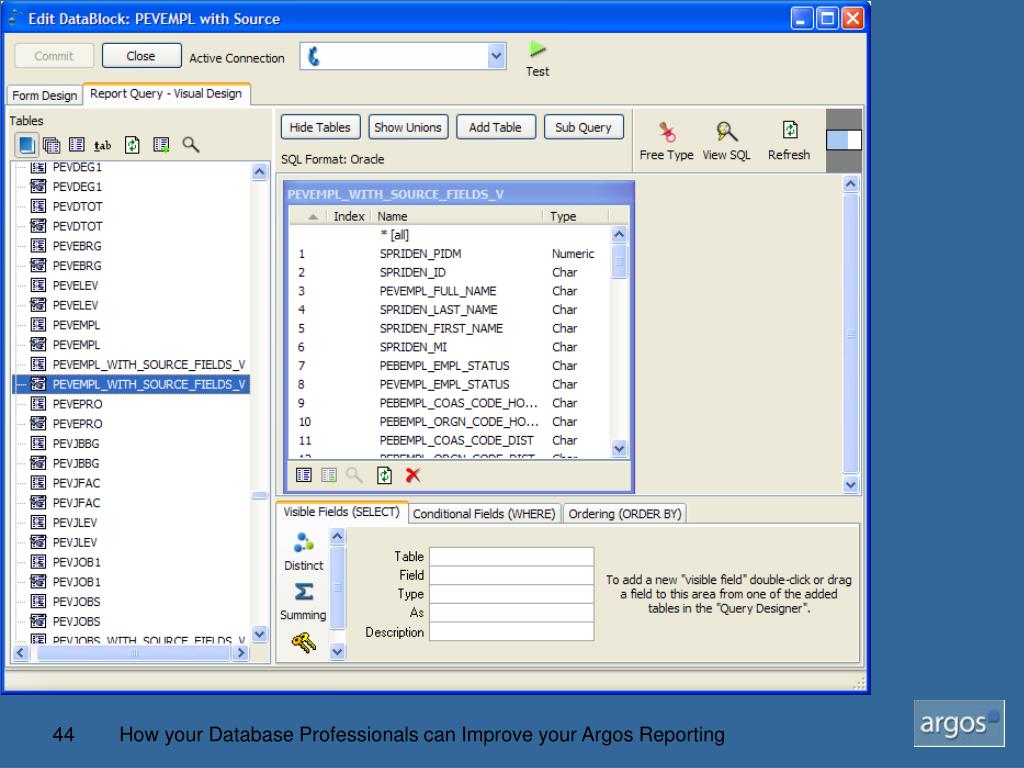
Task: Click the green Test arrow icon
Action: (537, 49)
